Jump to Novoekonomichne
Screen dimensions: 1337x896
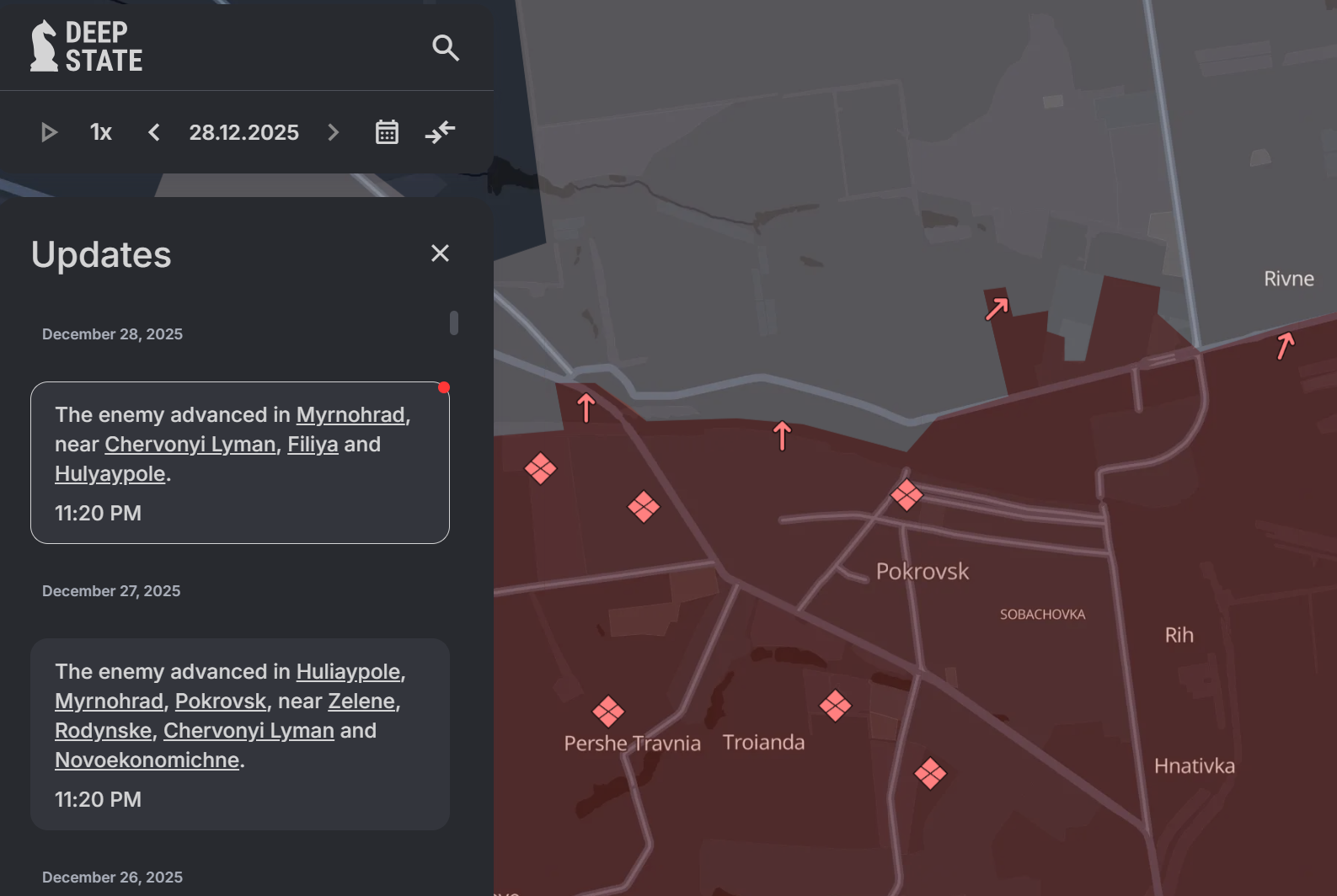coord(147,760)
